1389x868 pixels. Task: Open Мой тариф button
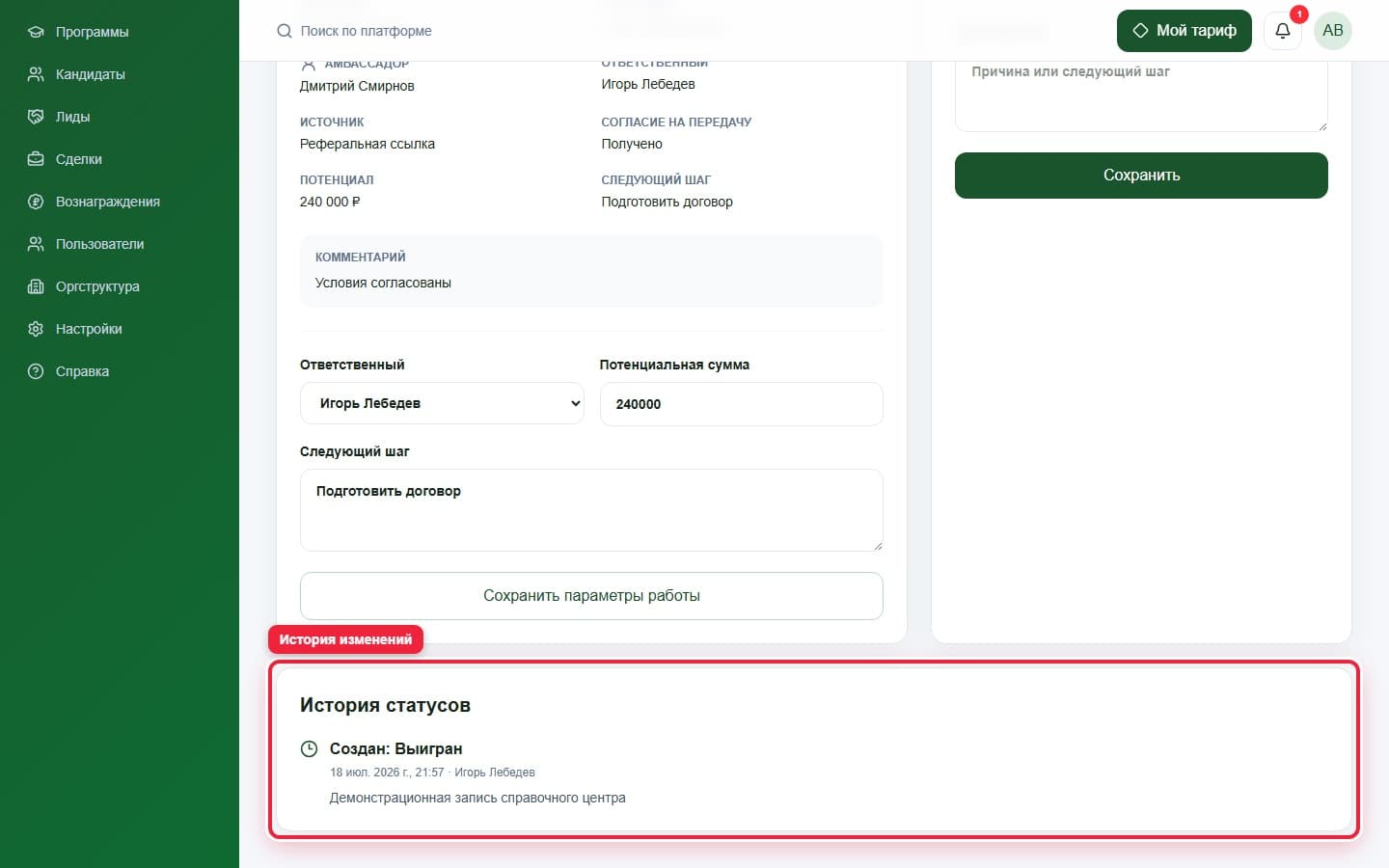1185,31
